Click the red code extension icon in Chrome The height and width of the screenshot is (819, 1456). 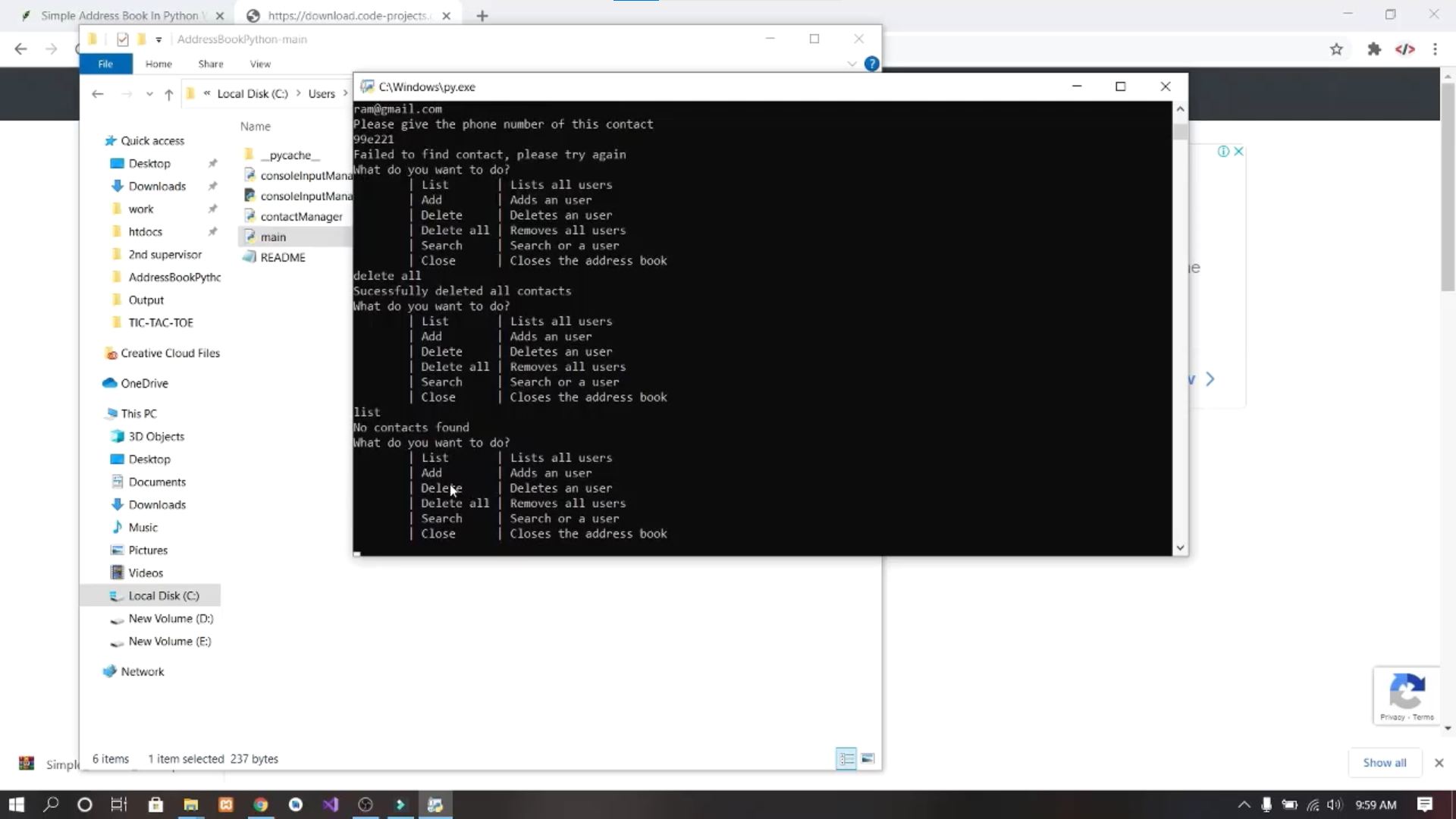point(1404,49)
